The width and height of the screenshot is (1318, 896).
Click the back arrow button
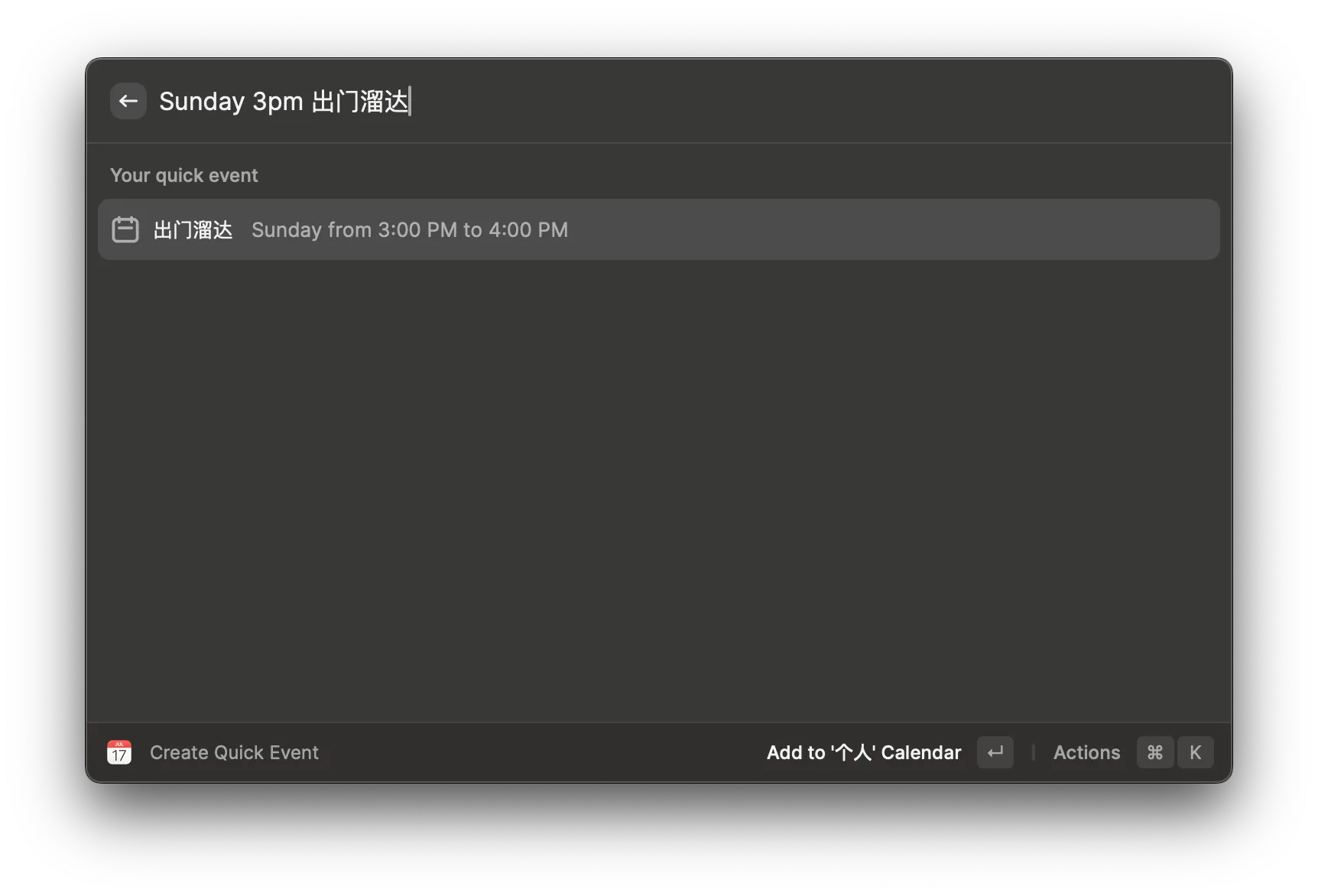128,101
